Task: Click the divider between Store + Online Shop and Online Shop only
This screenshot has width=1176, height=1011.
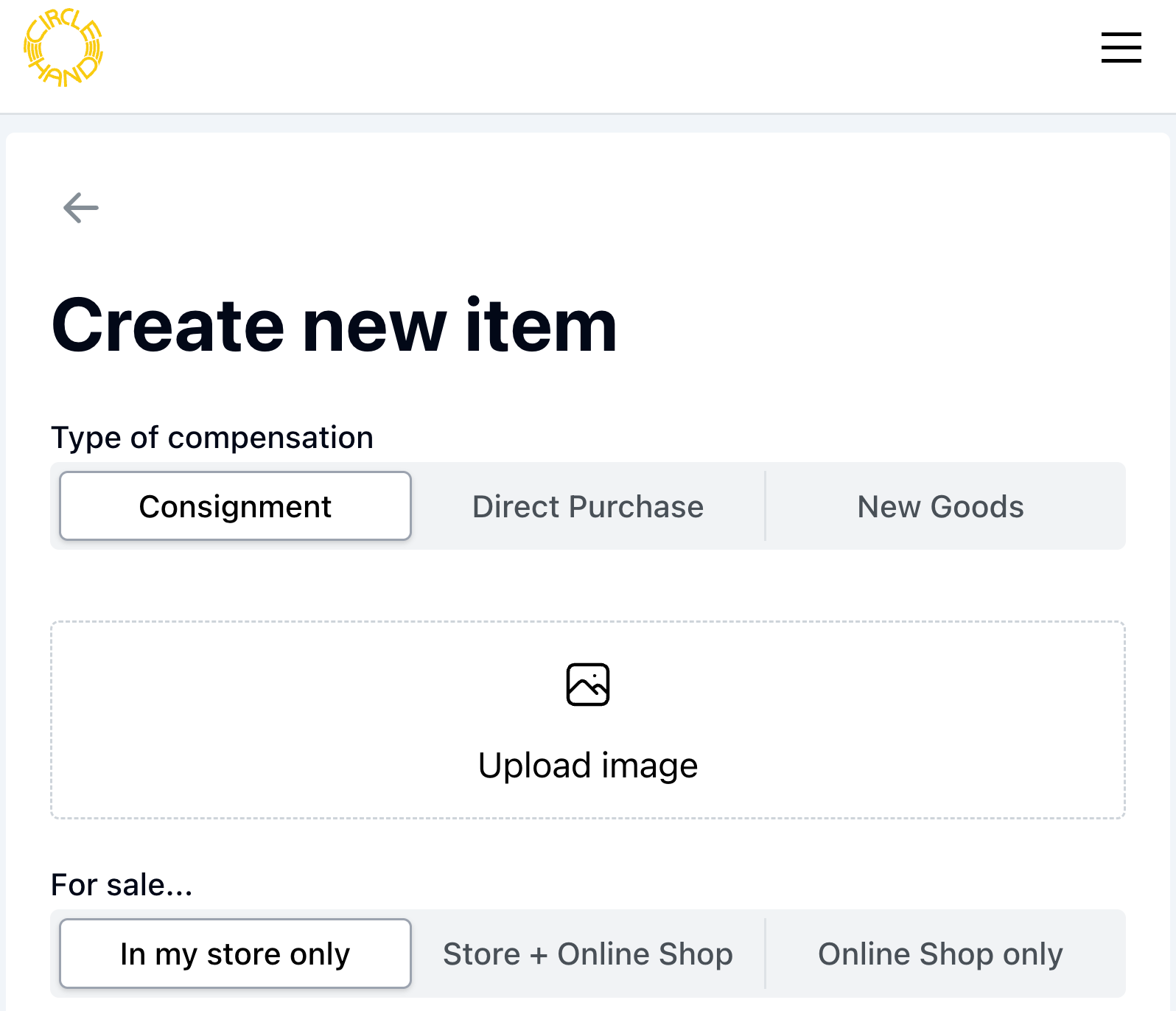Action: (766, 954)
